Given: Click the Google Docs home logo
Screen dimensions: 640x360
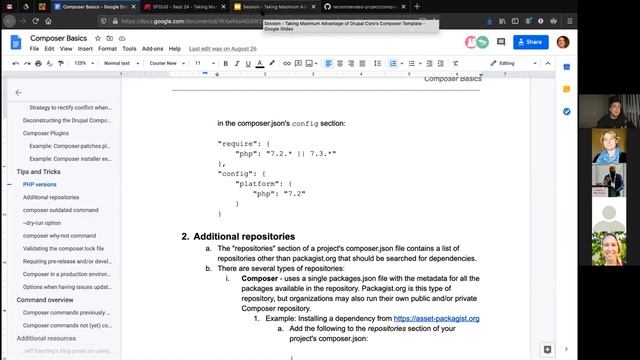Looking at the screenshot, I should click(16, 42).
